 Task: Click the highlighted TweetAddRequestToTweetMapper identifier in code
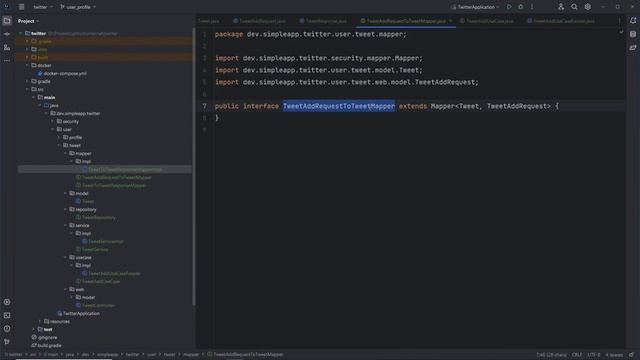point(339,106)
